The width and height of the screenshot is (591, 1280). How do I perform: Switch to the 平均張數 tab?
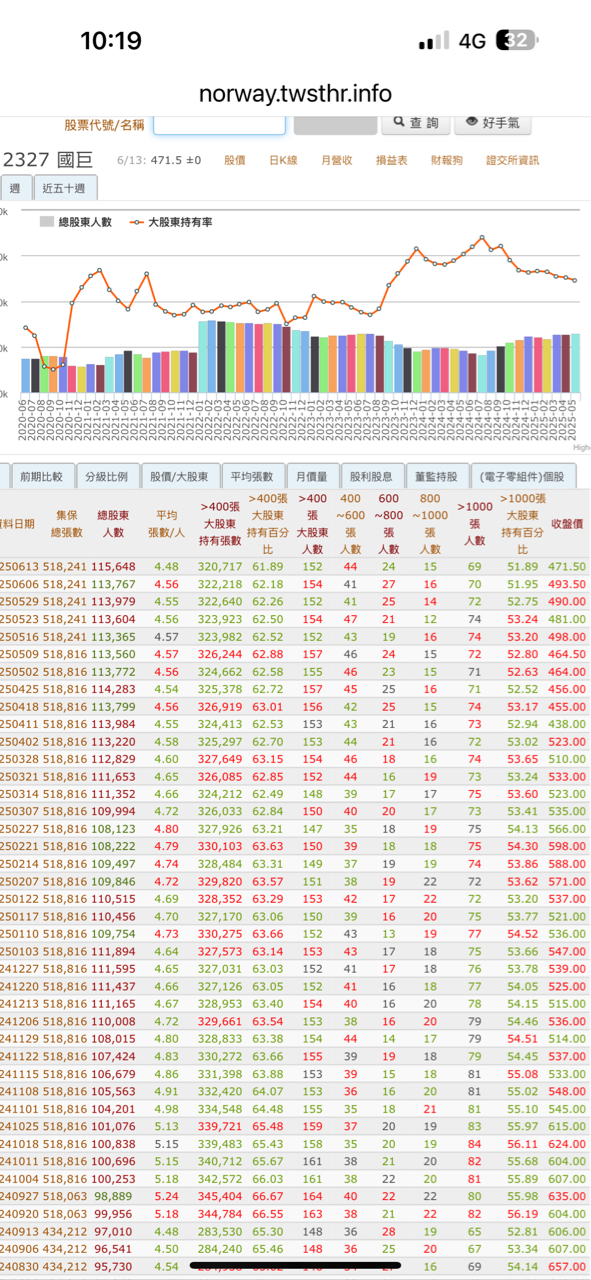pos(251,476)
